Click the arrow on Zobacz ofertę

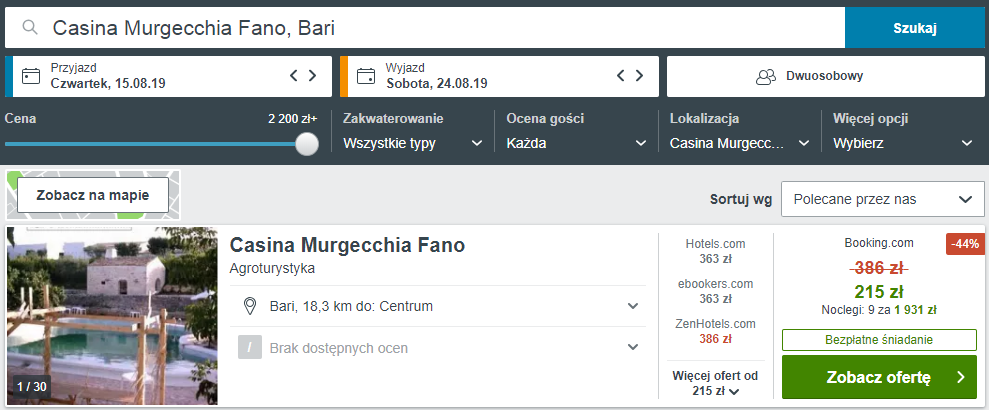961,377
